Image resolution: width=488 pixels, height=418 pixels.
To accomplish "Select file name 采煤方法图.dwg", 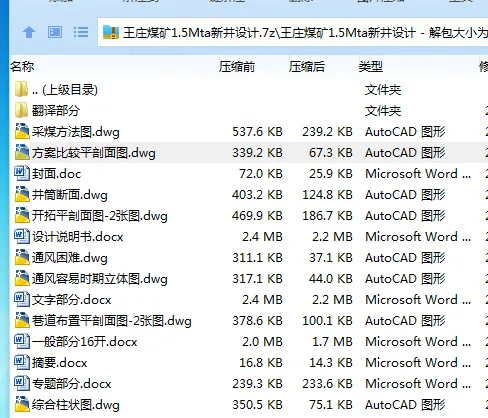I will [76, 132].
